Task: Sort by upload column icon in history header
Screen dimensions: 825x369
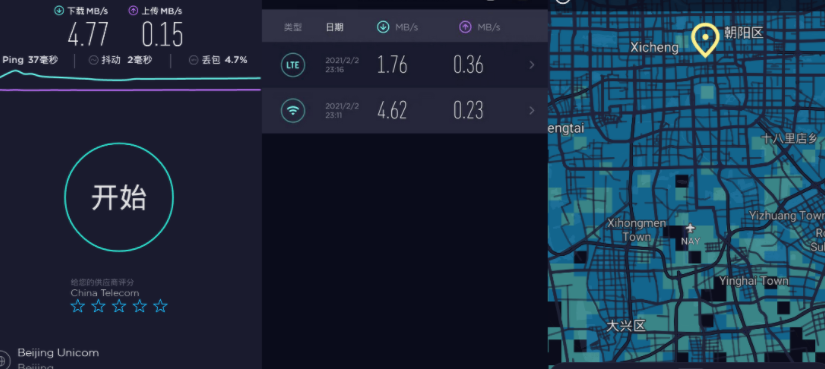Action: (x=465, y=27)
